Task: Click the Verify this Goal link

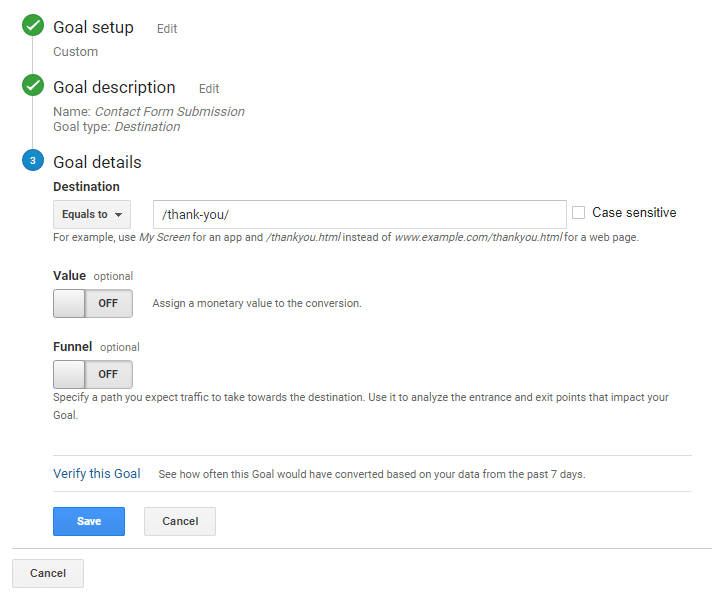Action: (x=97, y=474)
